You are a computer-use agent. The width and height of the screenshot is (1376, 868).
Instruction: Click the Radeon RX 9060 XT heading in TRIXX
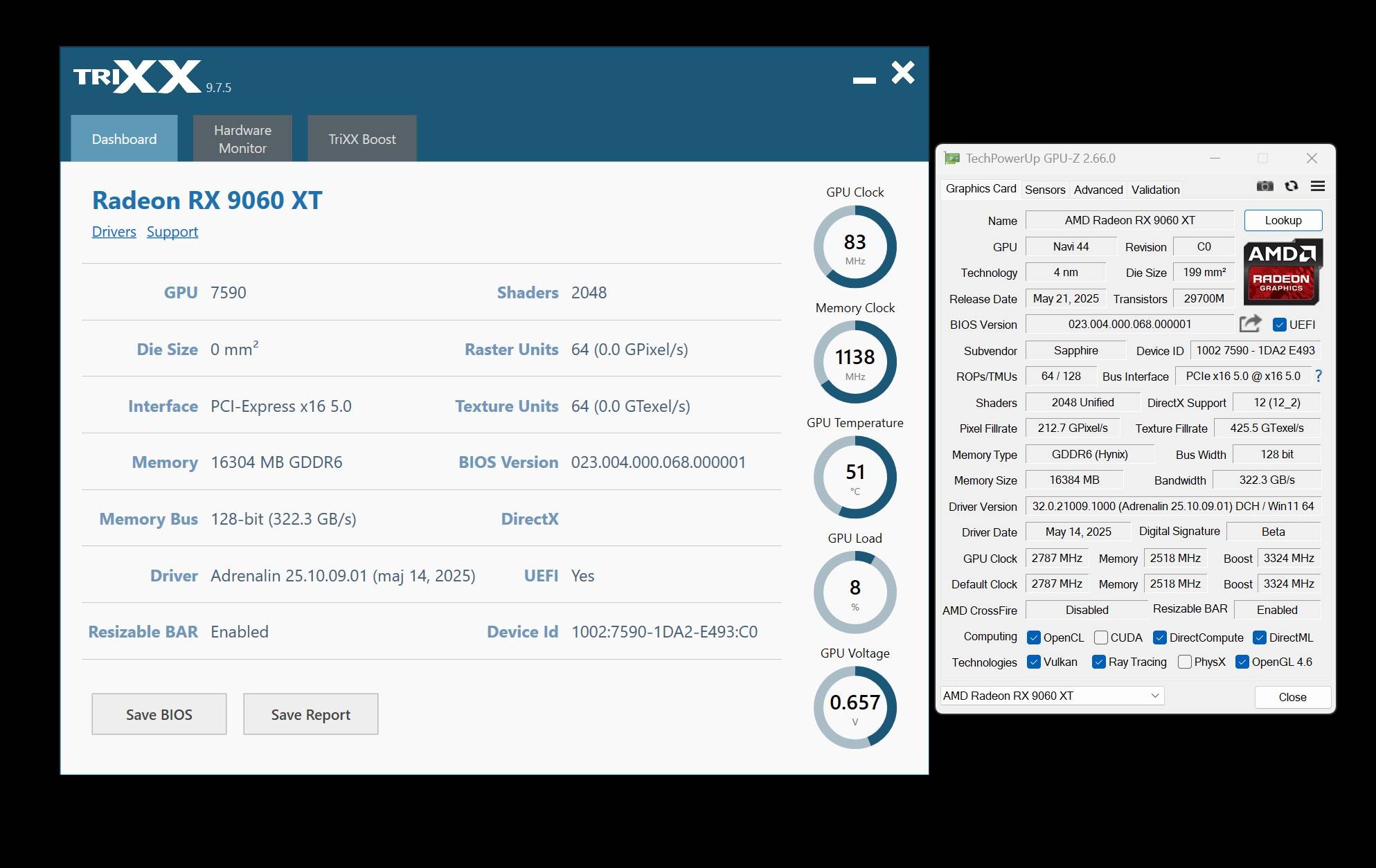[x=207, y=200]
